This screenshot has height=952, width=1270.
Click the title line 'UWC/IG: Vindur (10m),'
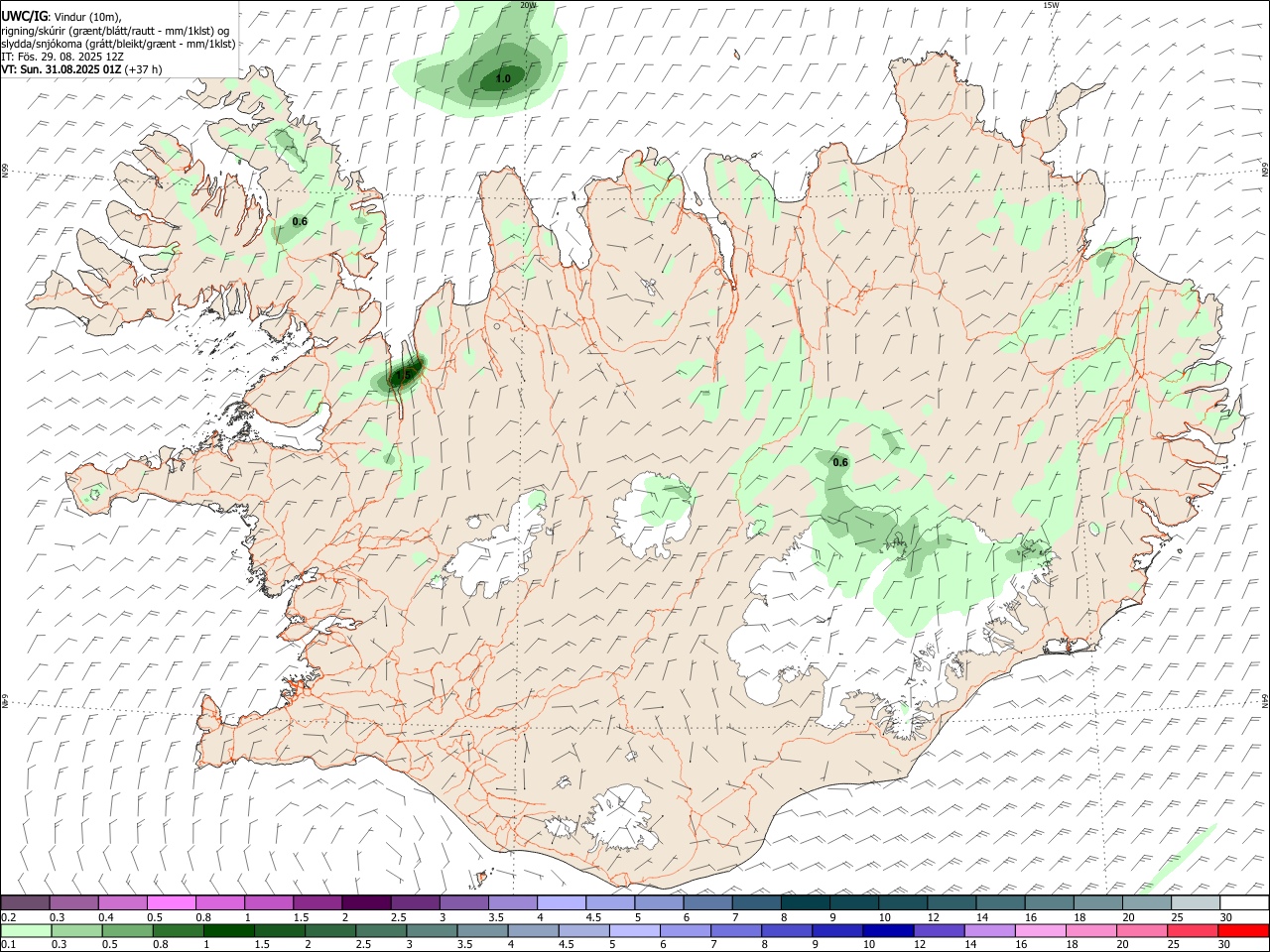(62, 16)
